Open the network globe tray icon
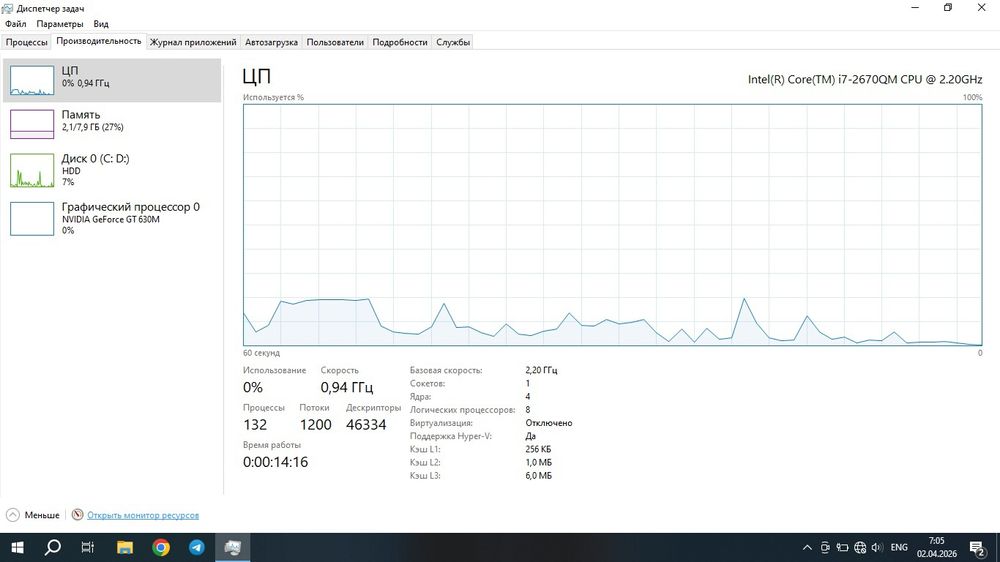Viewport: 1000px width, 562px height. 860,547
